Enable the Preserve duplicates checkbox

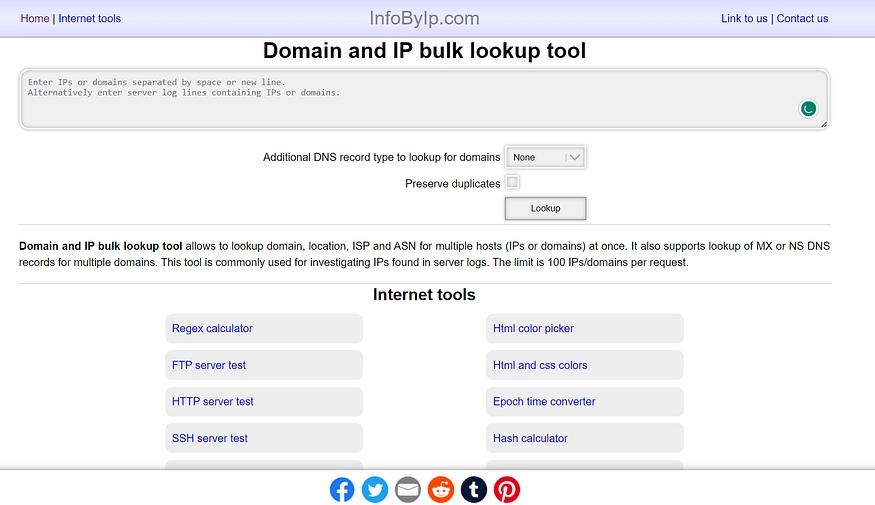coord(512,182)
